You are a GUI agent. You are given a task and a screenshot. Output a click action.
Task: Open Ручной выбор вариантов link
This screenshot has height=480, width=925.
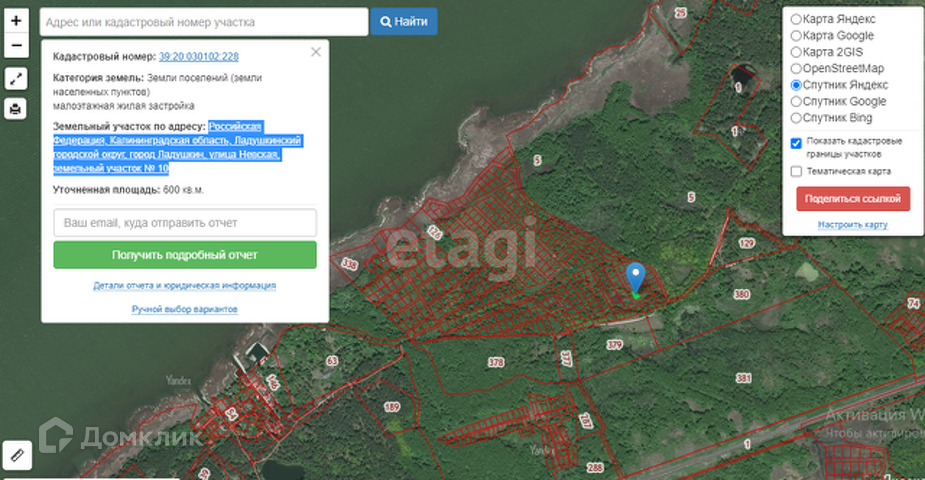click(185, 309)
